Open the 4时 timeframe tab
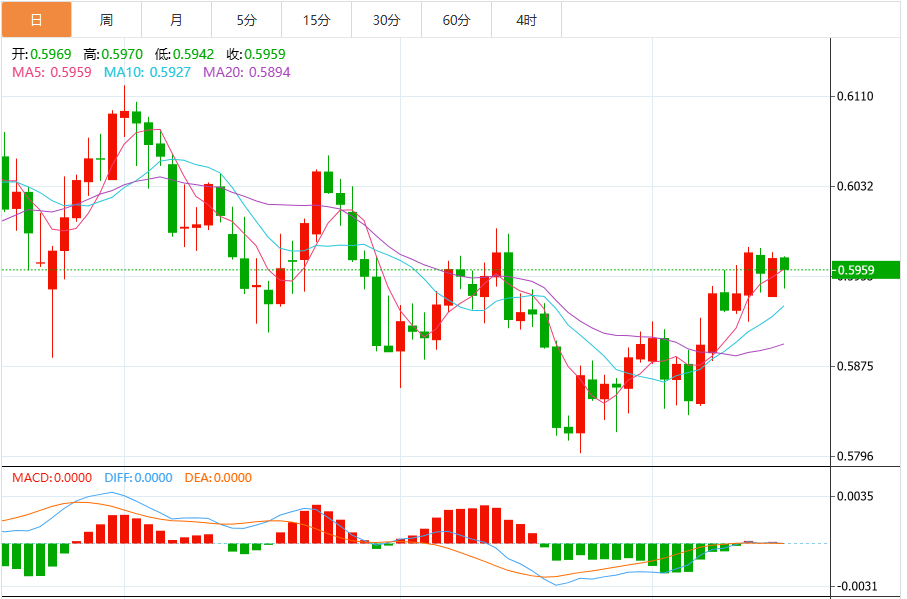Image resolution: width=907 pixels, height=599 pixels. tap(526, 20)
